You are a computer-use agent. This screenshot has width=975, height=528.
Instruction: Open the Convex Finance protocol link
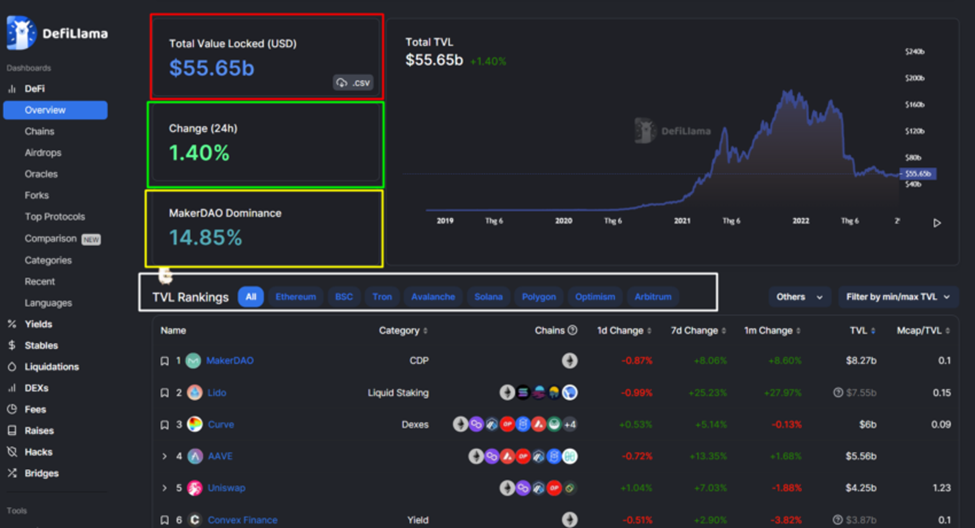coord(243,520)
